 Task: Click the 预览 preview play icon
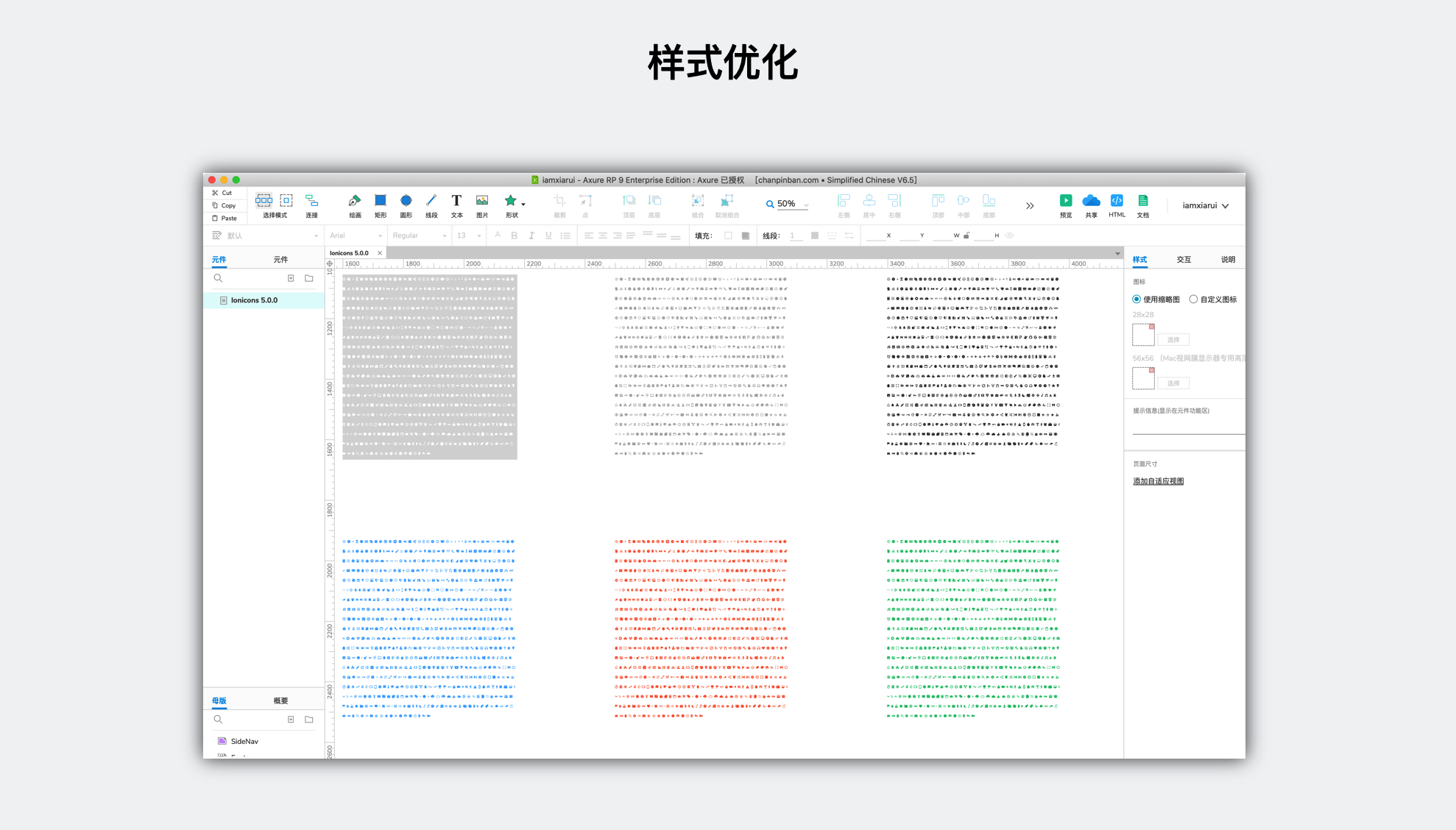tap(1065, 201)
